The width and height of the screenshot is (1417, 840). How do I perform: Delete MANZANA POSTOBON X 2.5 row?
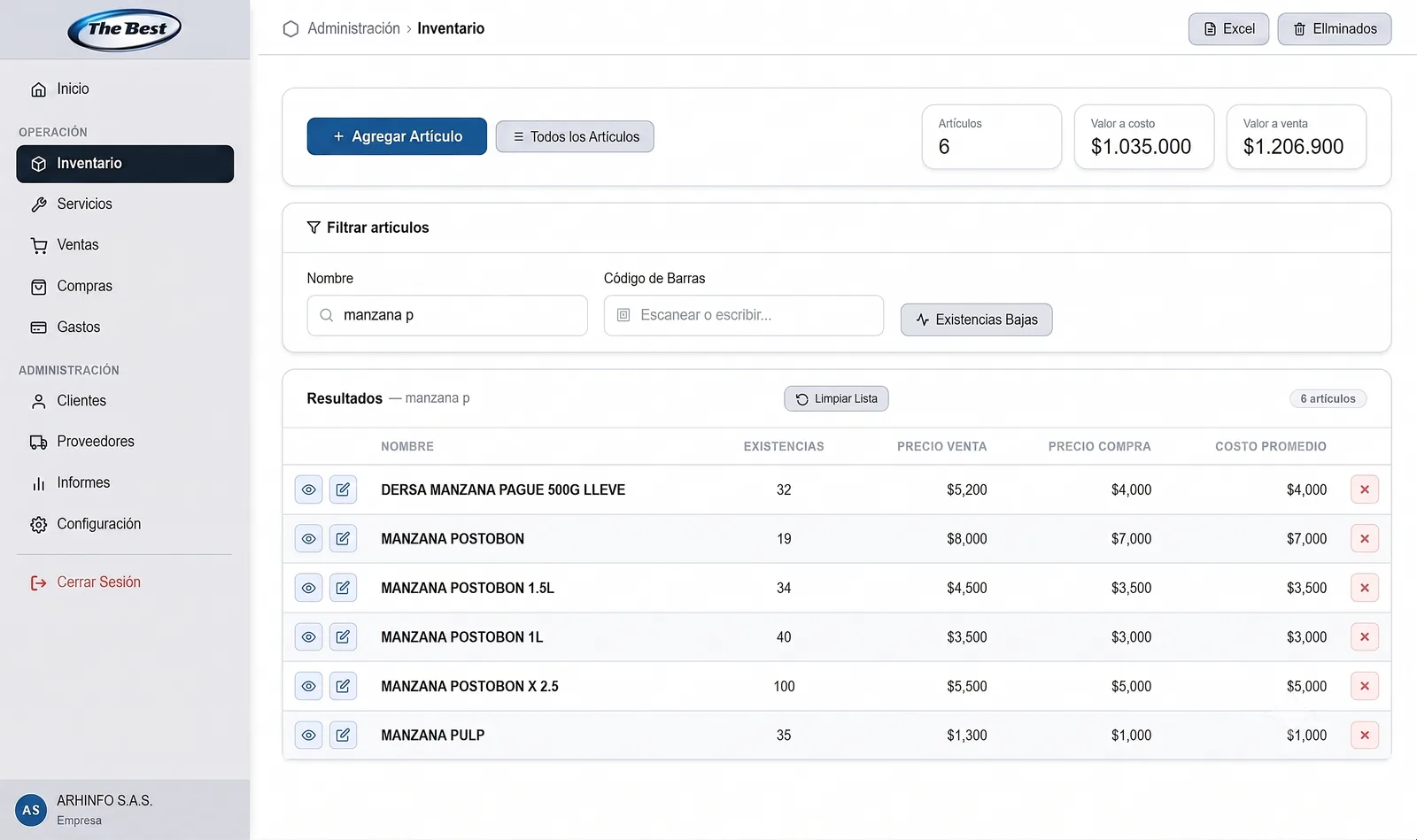pos(1365,686)
